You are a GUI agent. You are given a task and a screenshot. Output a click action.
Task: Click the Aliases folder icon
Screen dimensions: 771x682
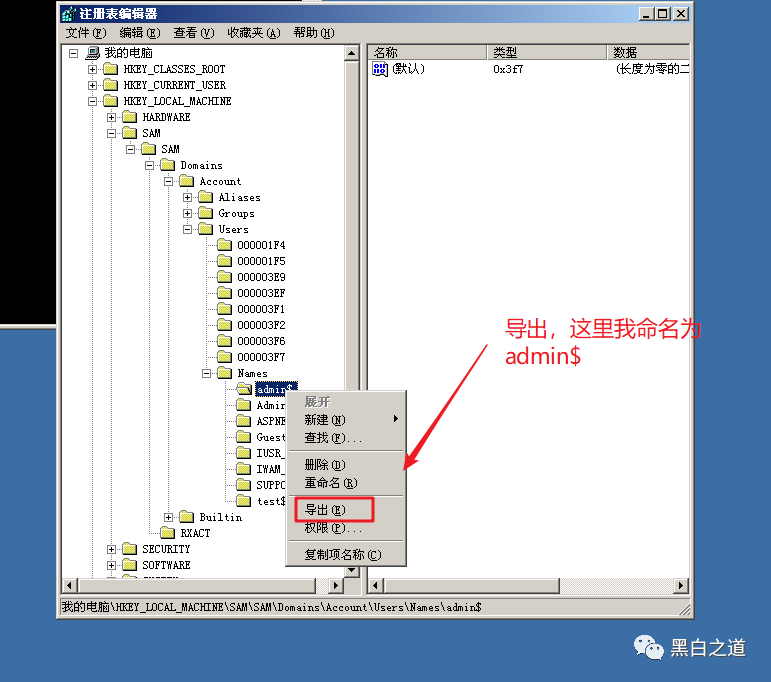tap(206, 197)
